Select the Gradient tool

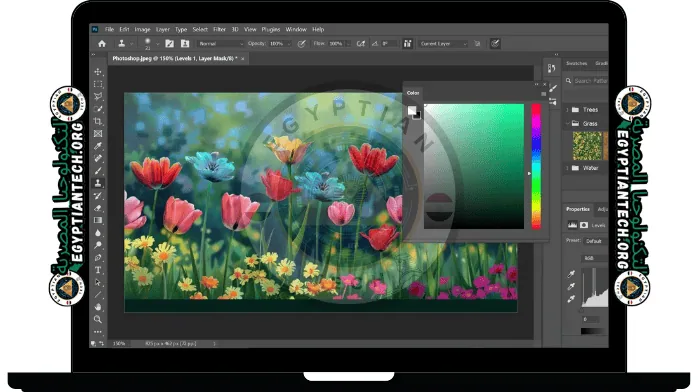[98, 220]
